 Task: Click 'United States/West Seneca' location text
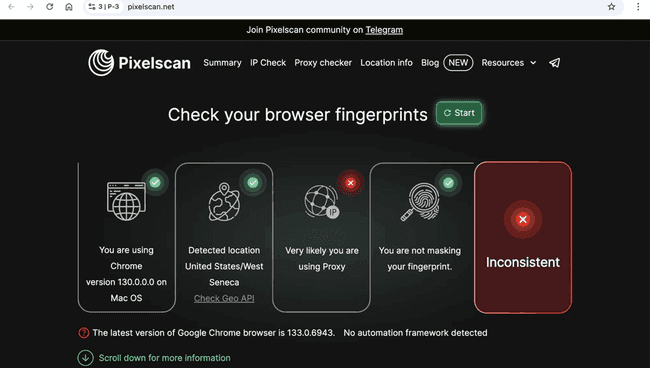(224, 274)
